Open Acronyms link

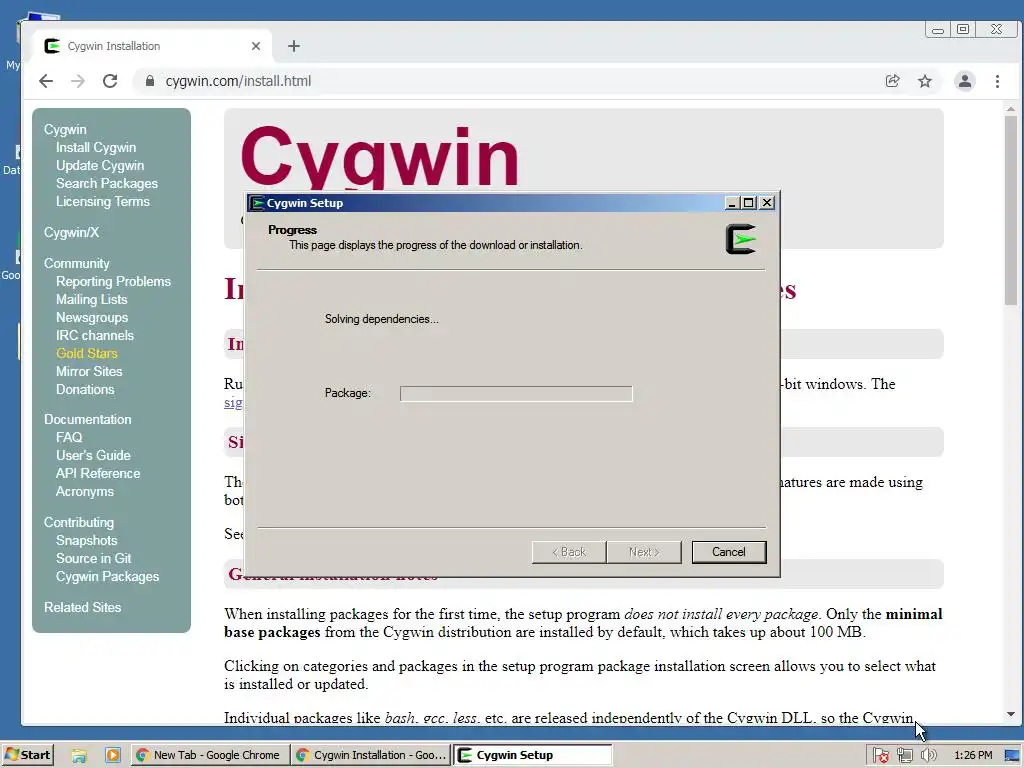point(85,491)
